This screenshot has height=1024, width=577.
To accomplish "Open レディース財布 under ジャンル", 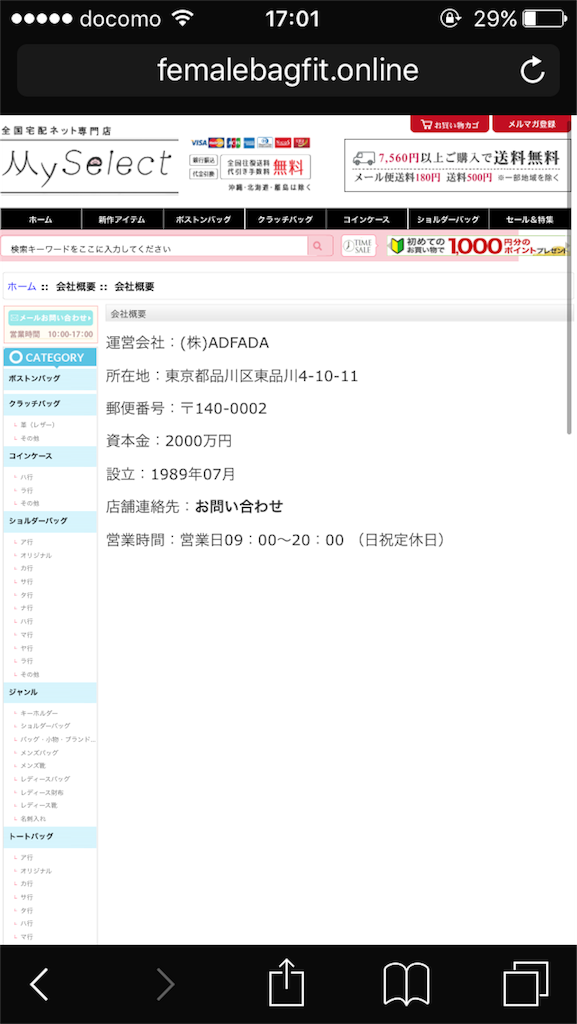I will (x=42, y=792).
